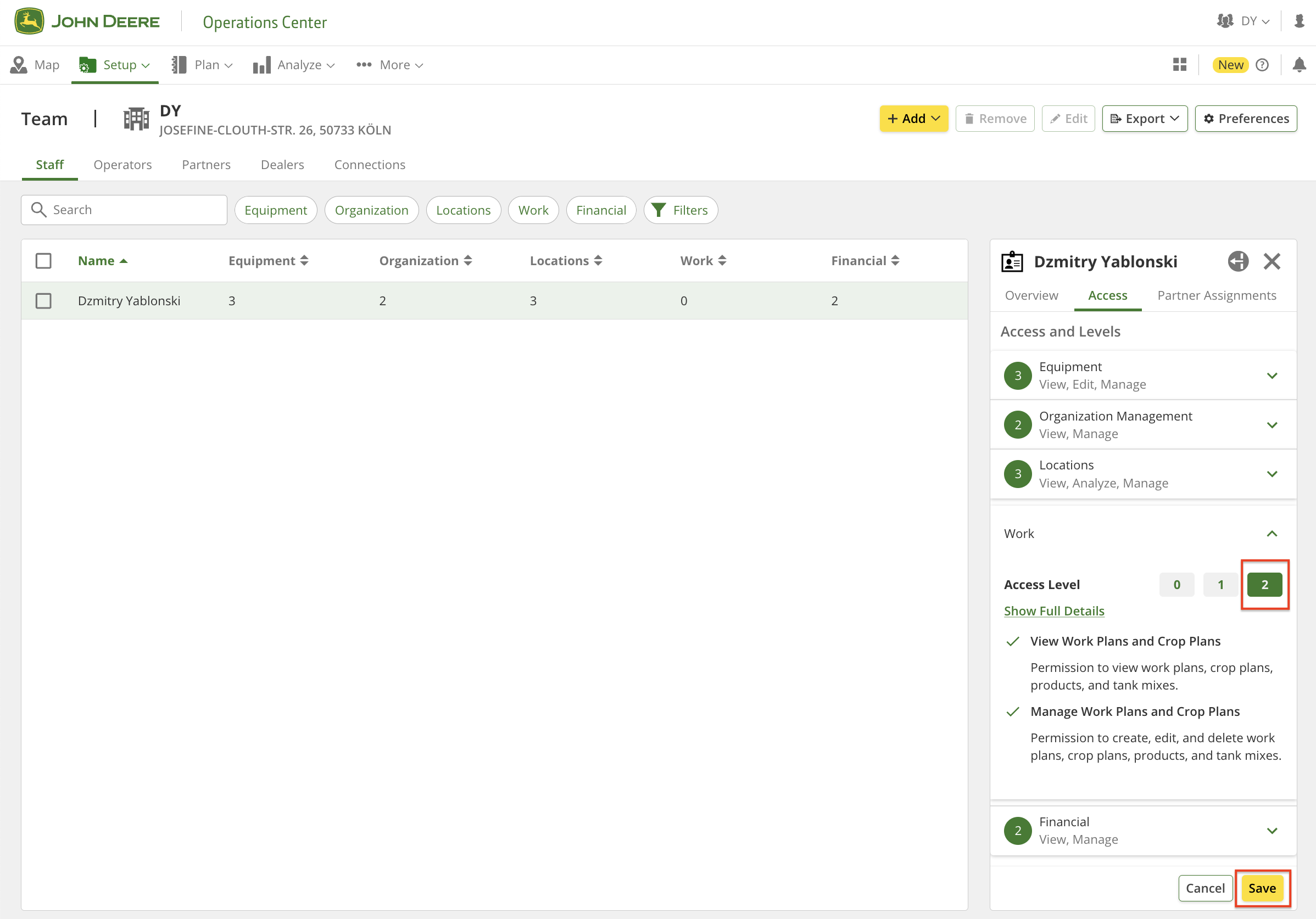Open the apps grid icon
The image size is (1316, 919).
(x=1180, y=65)
